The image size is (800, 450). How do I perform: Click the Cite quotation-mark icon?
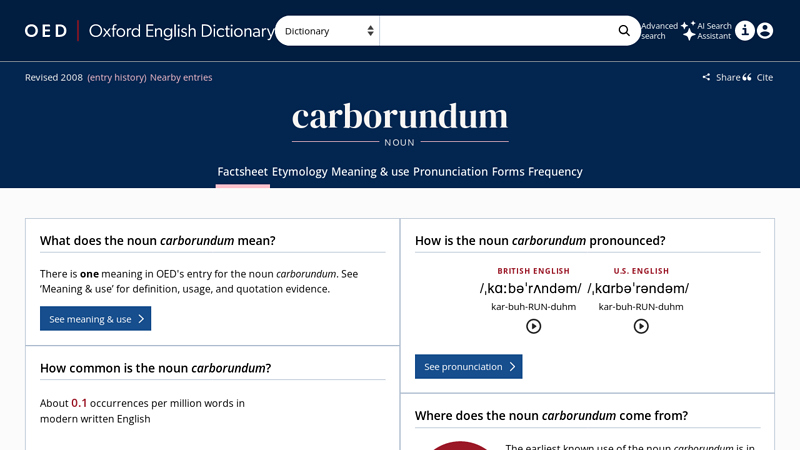(747, 77)
